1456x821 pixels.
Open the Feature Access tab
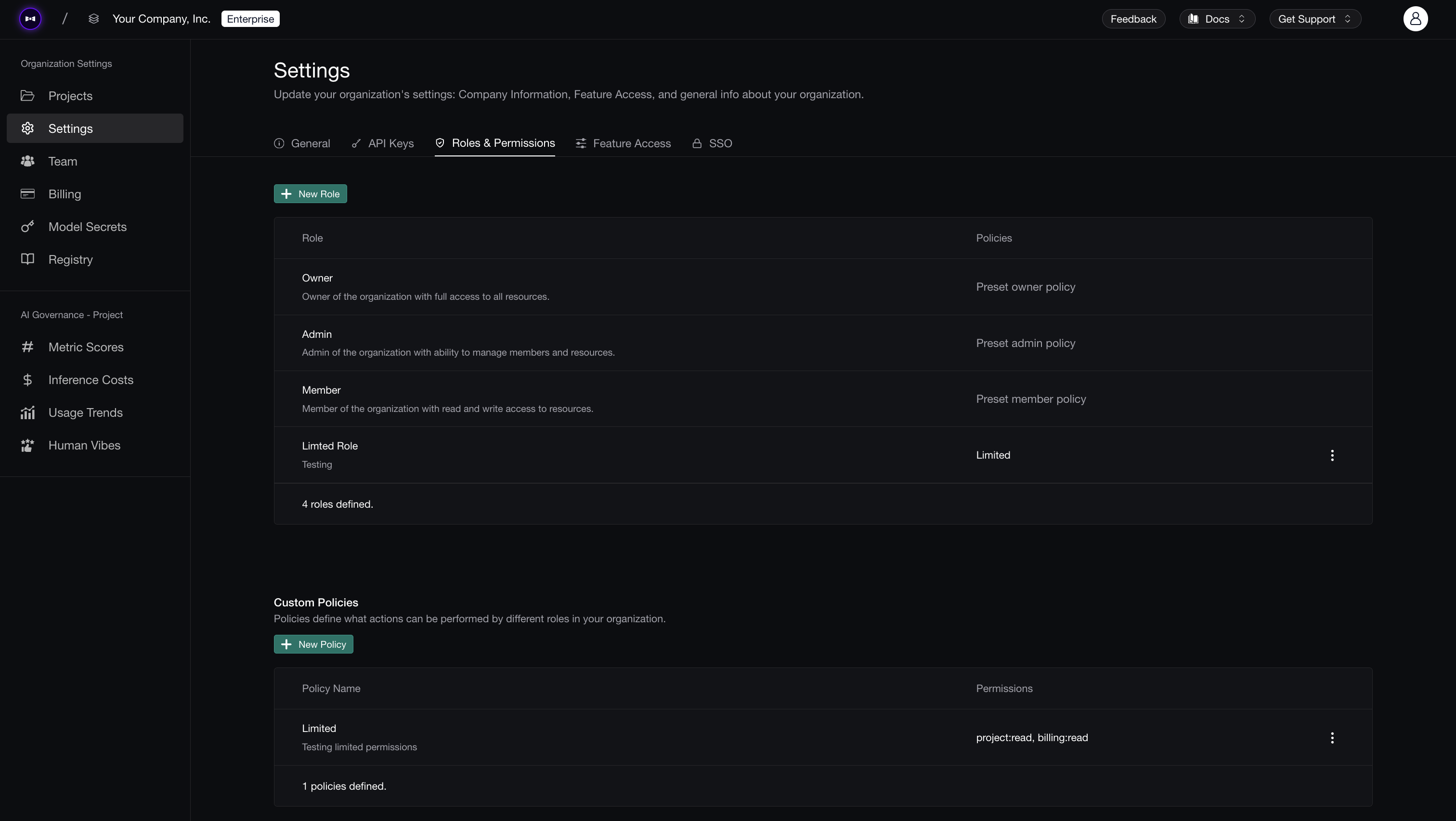pos(624,143)
